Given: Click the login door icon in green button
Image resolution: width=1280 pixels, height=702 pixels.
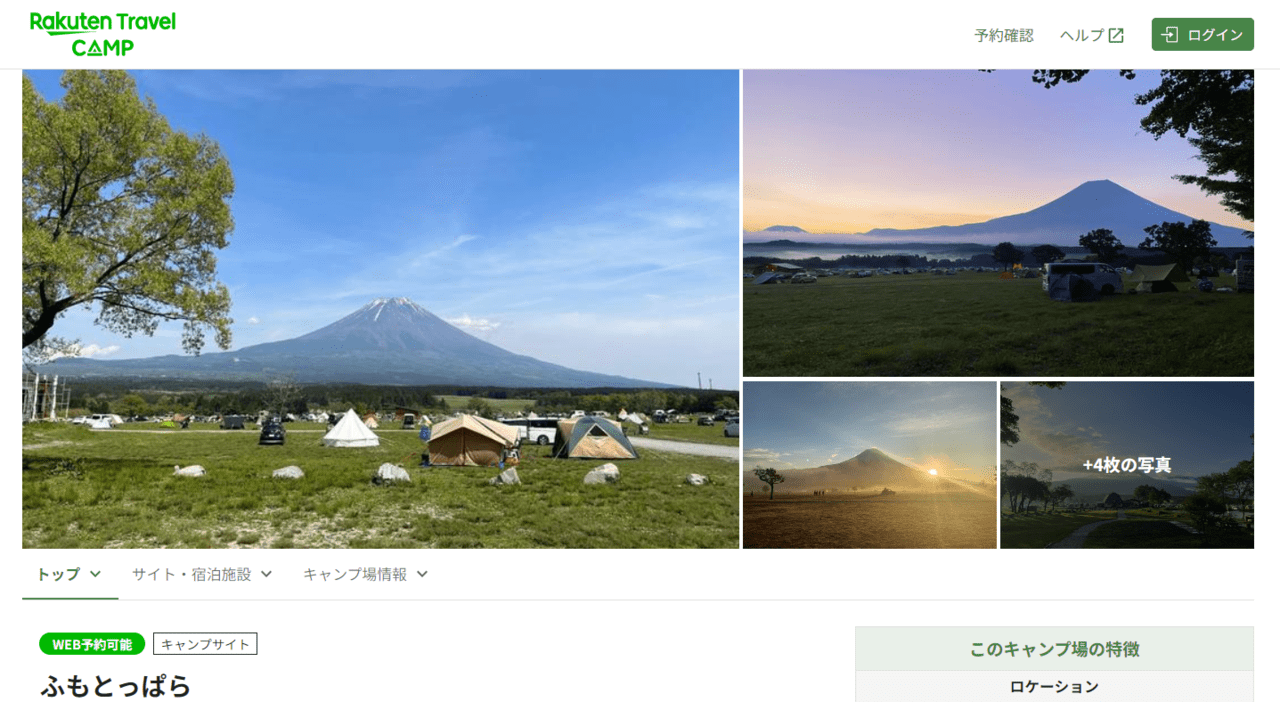Looking at the screenshot, I should tap(1170, 35).
